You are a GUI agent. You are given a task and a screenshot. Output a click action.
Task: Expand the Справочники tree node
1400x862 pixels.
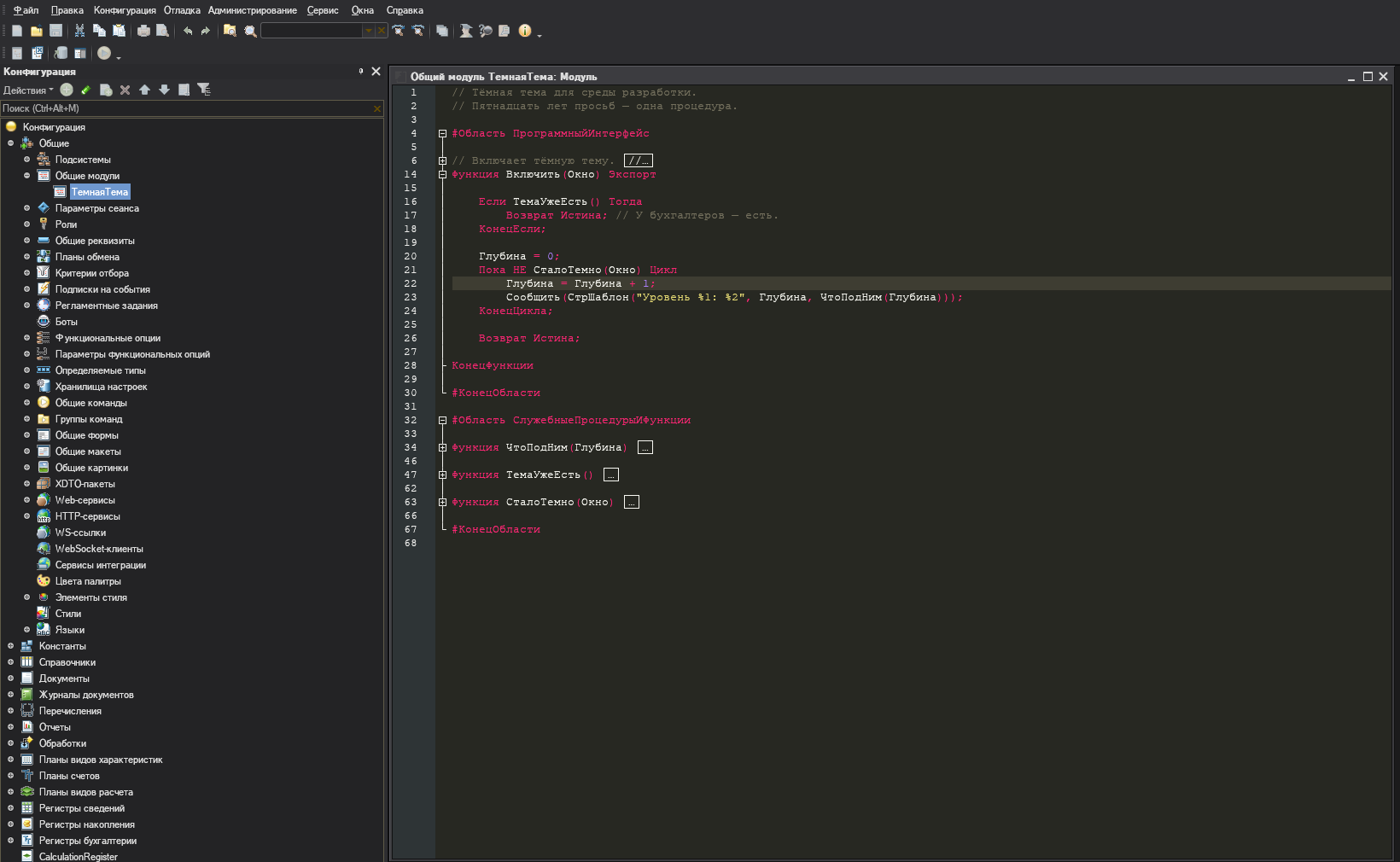coord(10,662)
